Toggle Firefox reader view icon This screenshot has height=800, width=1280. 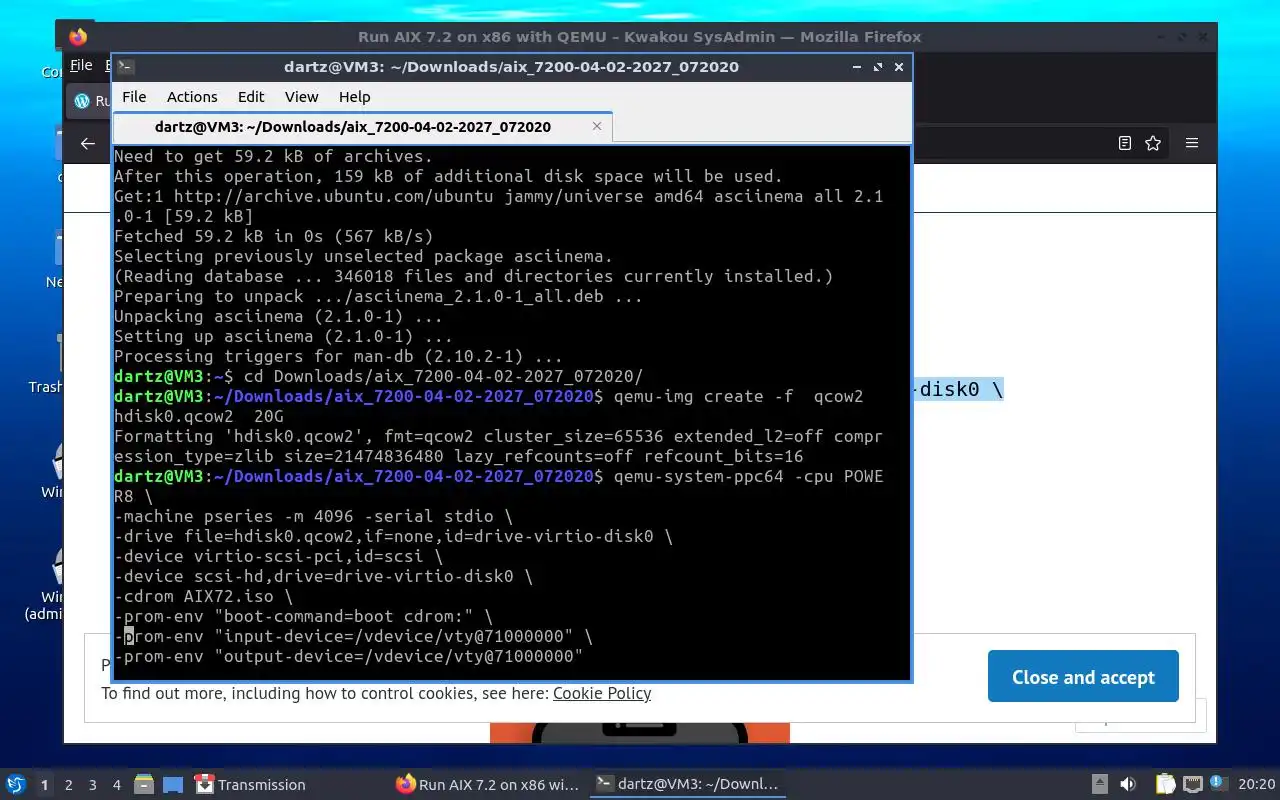coord(1125,143)
